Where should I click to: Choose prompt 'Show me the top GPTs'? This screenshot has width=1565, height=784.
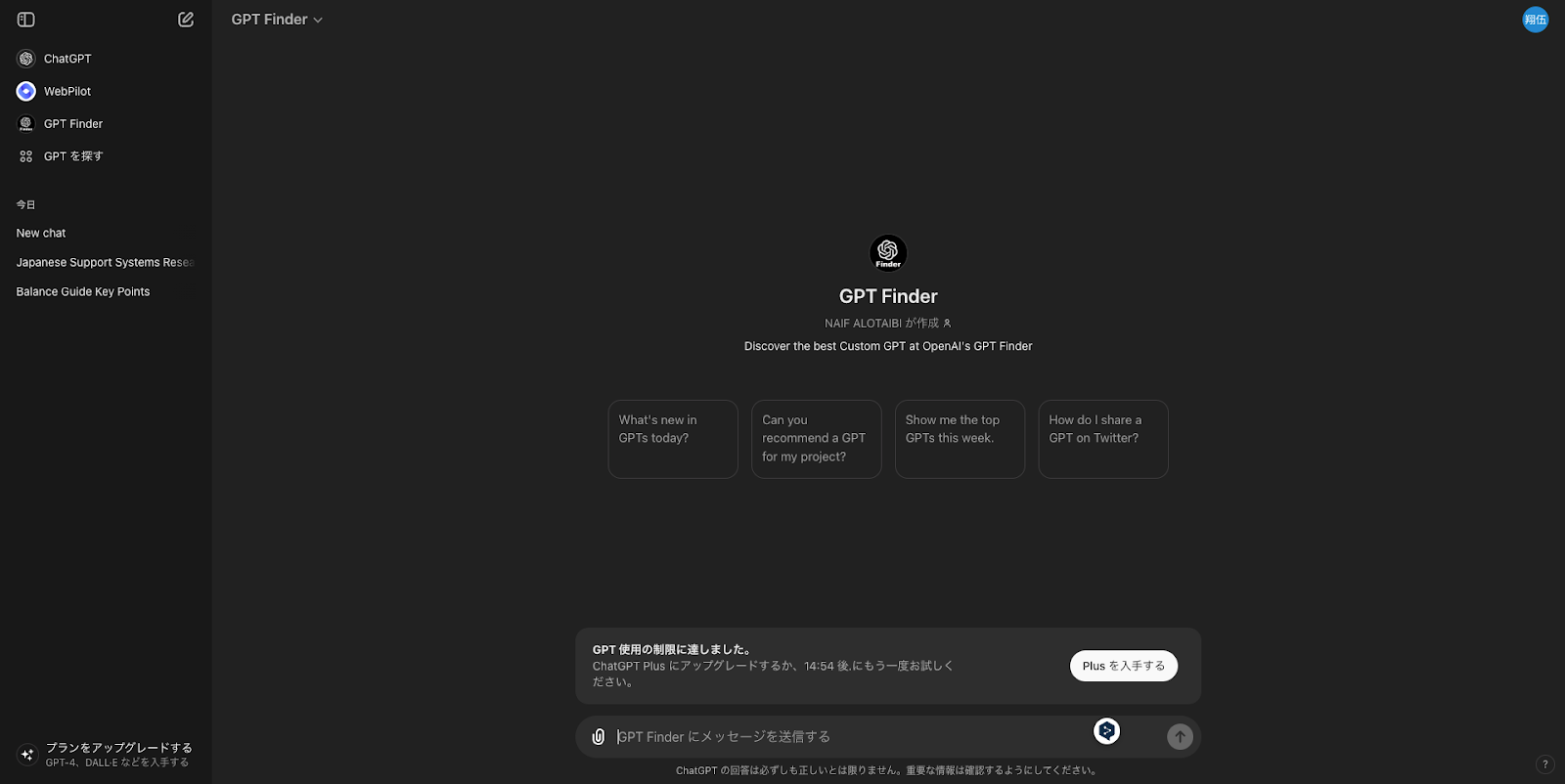(960, 439)
